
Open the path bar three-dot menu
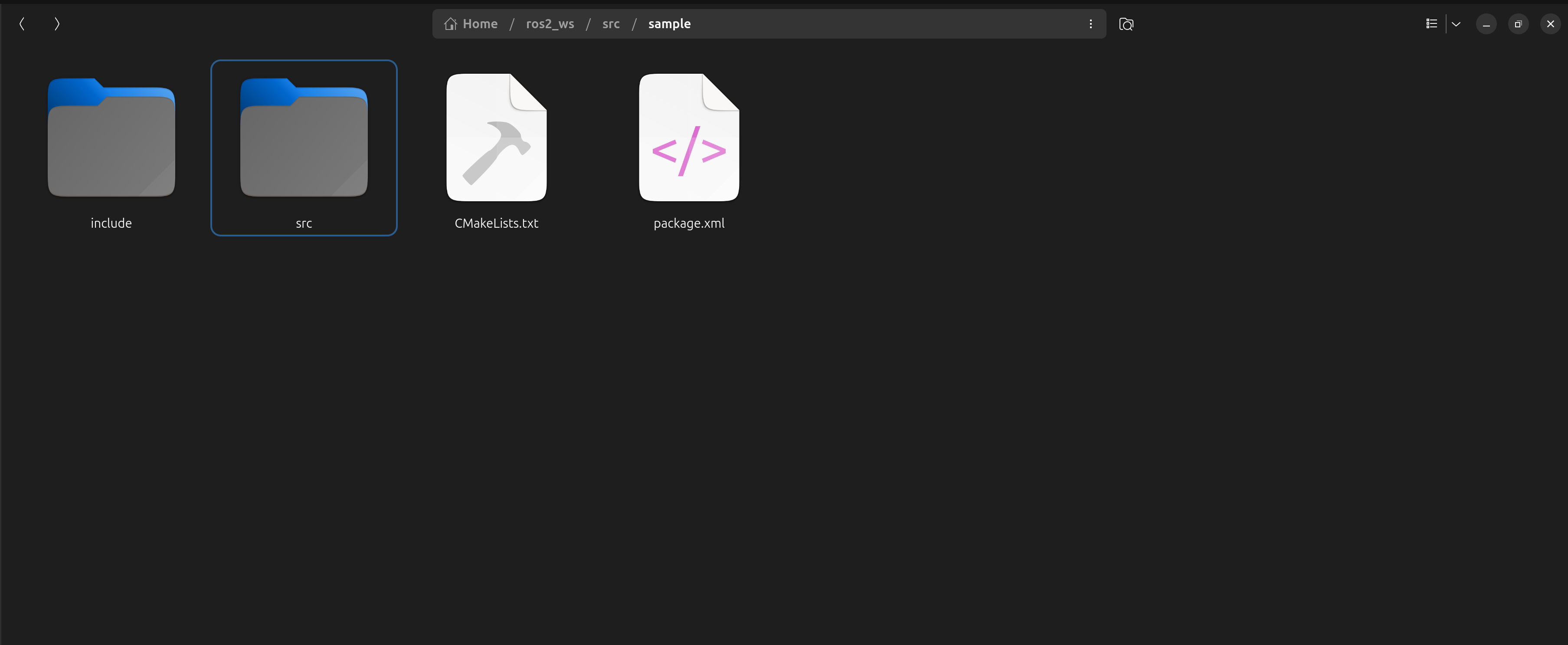coord(1090,24)
